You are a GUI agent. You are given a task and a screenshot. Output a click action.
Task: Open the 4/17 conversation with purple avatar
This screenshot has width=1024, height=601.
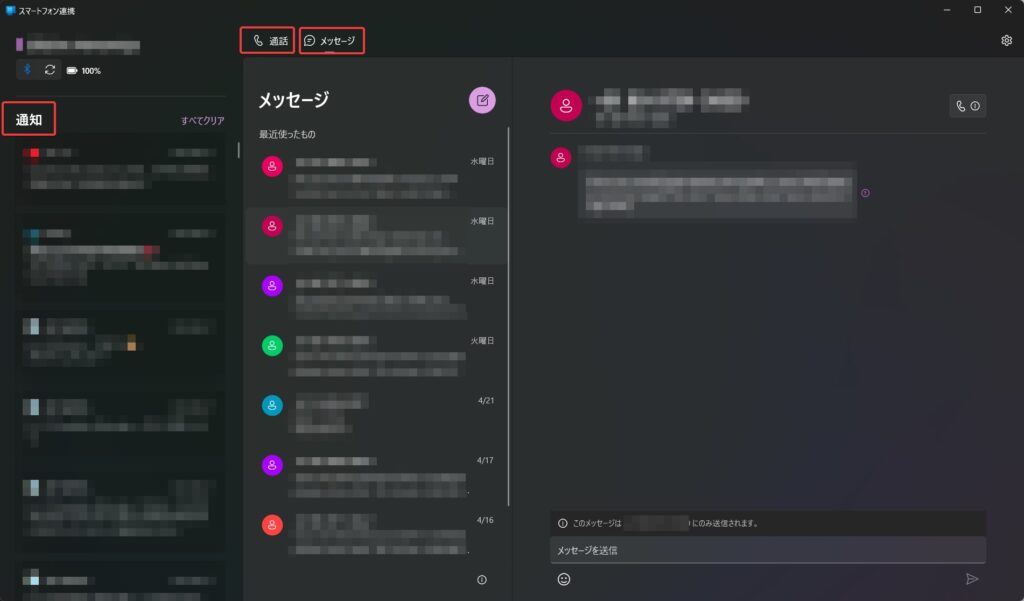pyautogui.click(x=377, y=475)
